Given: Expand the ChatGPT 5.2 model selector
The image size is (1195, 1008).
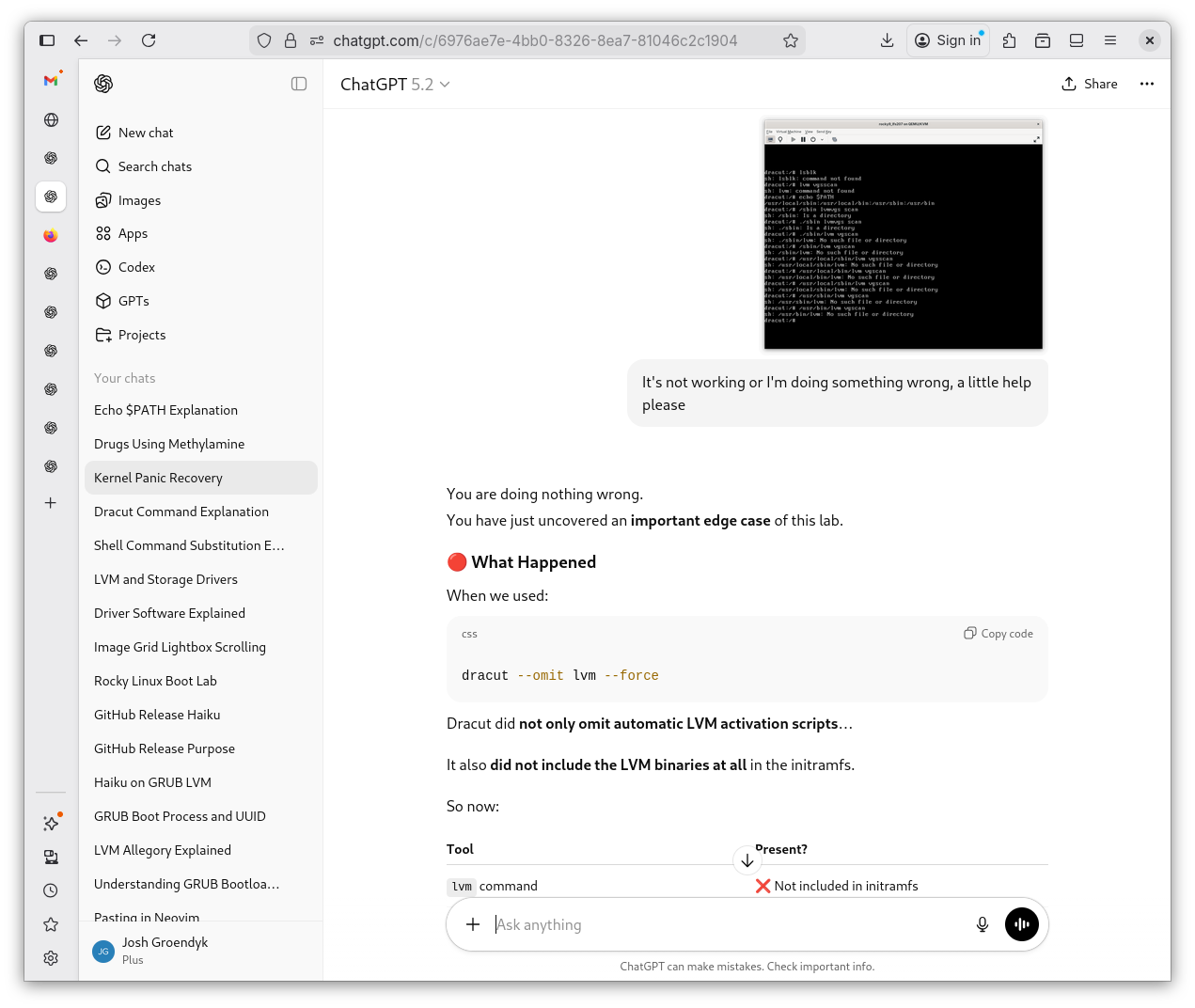Looking at the screenshot, I should [x=395, y=85].
